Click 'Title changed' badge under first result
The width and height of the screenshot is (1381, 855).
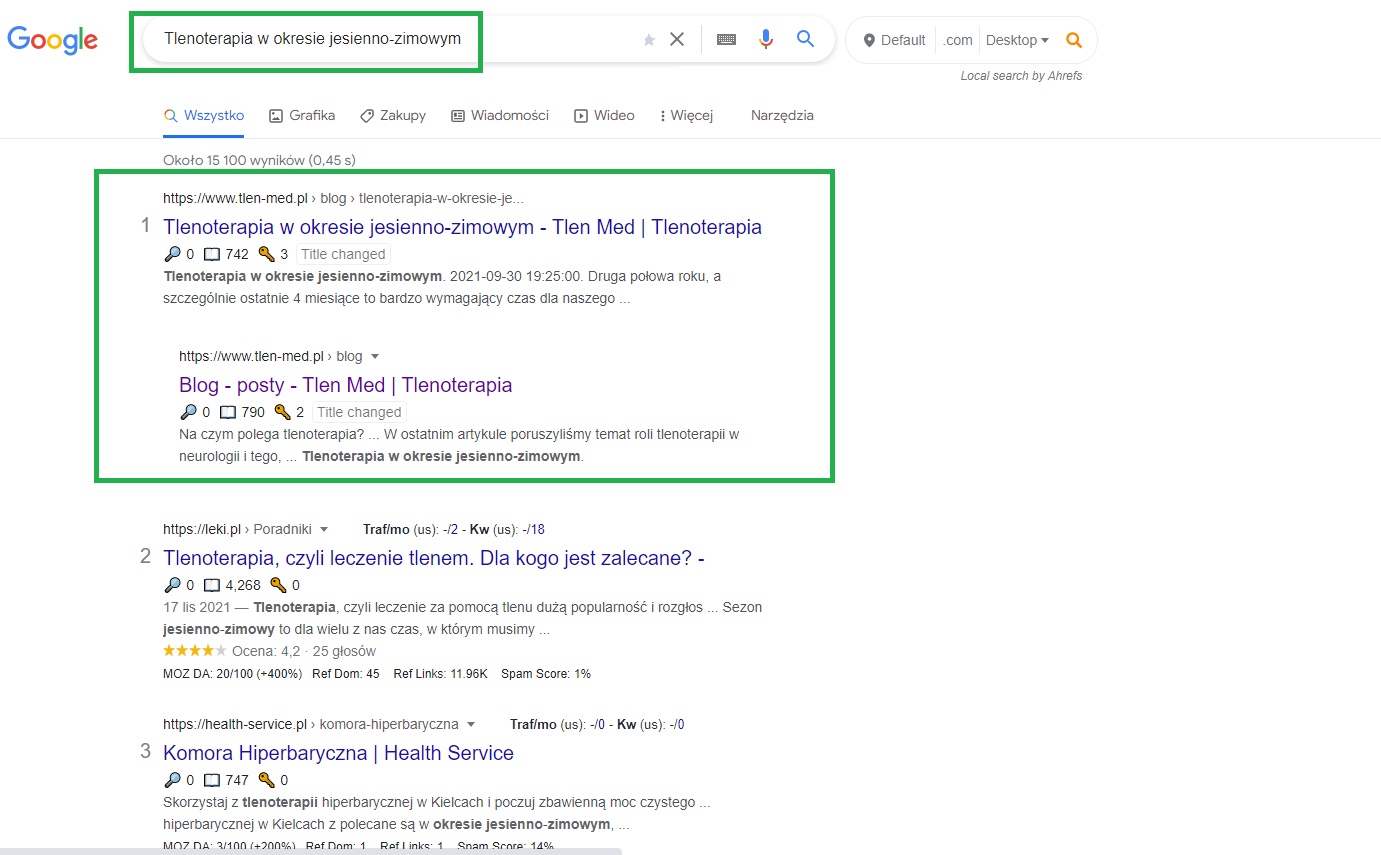coord(343,254)
